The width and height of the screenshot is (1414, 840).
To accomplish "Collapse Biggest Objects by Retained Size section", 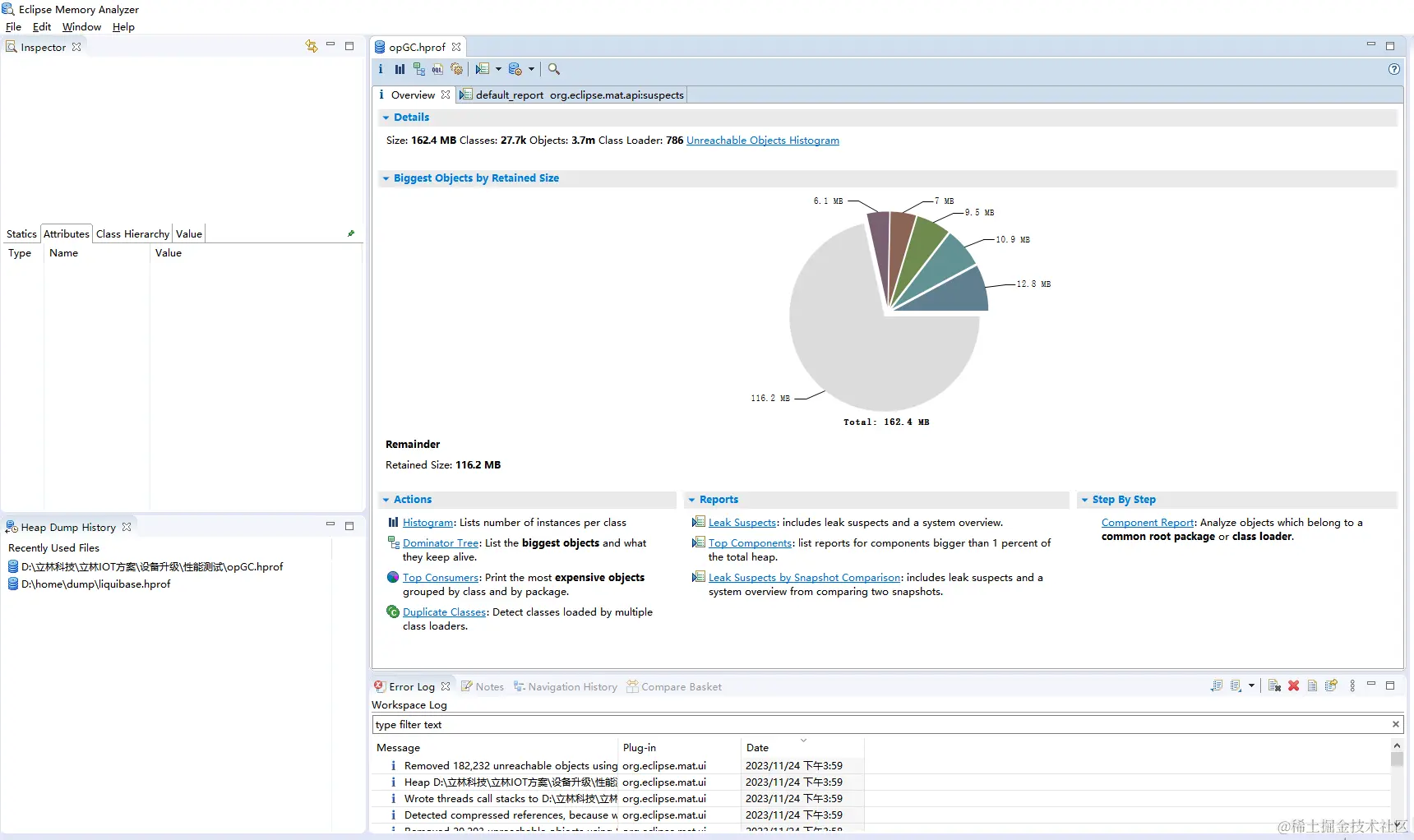I will click(386, 178).
